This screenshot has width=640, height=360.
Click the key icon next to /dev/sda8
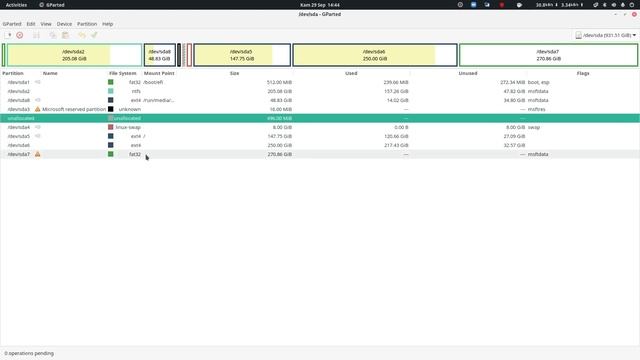(x=38, y=100)
